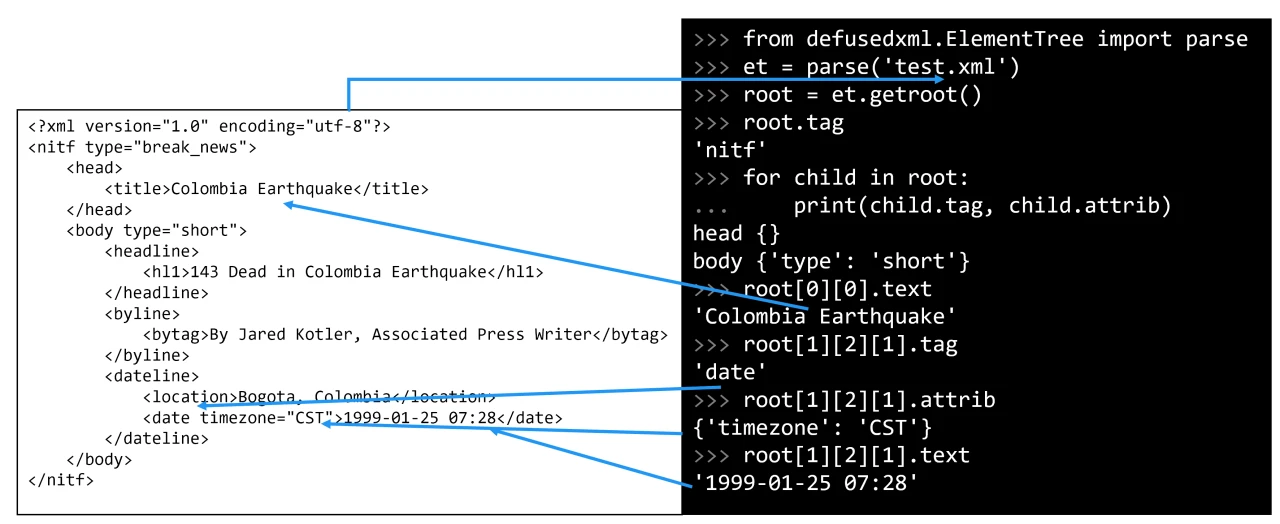
Task: Click the print(child.tag, child.attrib) line
Action: [x=981, y=206]
